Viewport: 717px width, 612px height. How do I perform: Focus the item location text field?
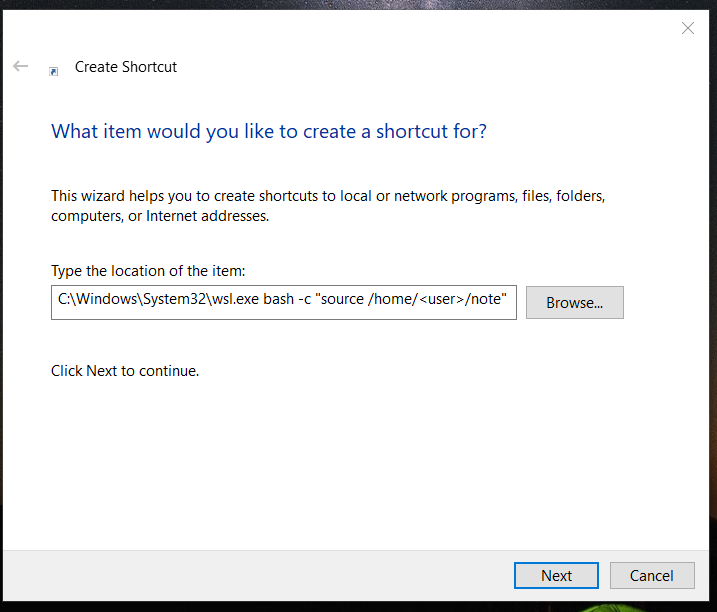click(283, 302)
